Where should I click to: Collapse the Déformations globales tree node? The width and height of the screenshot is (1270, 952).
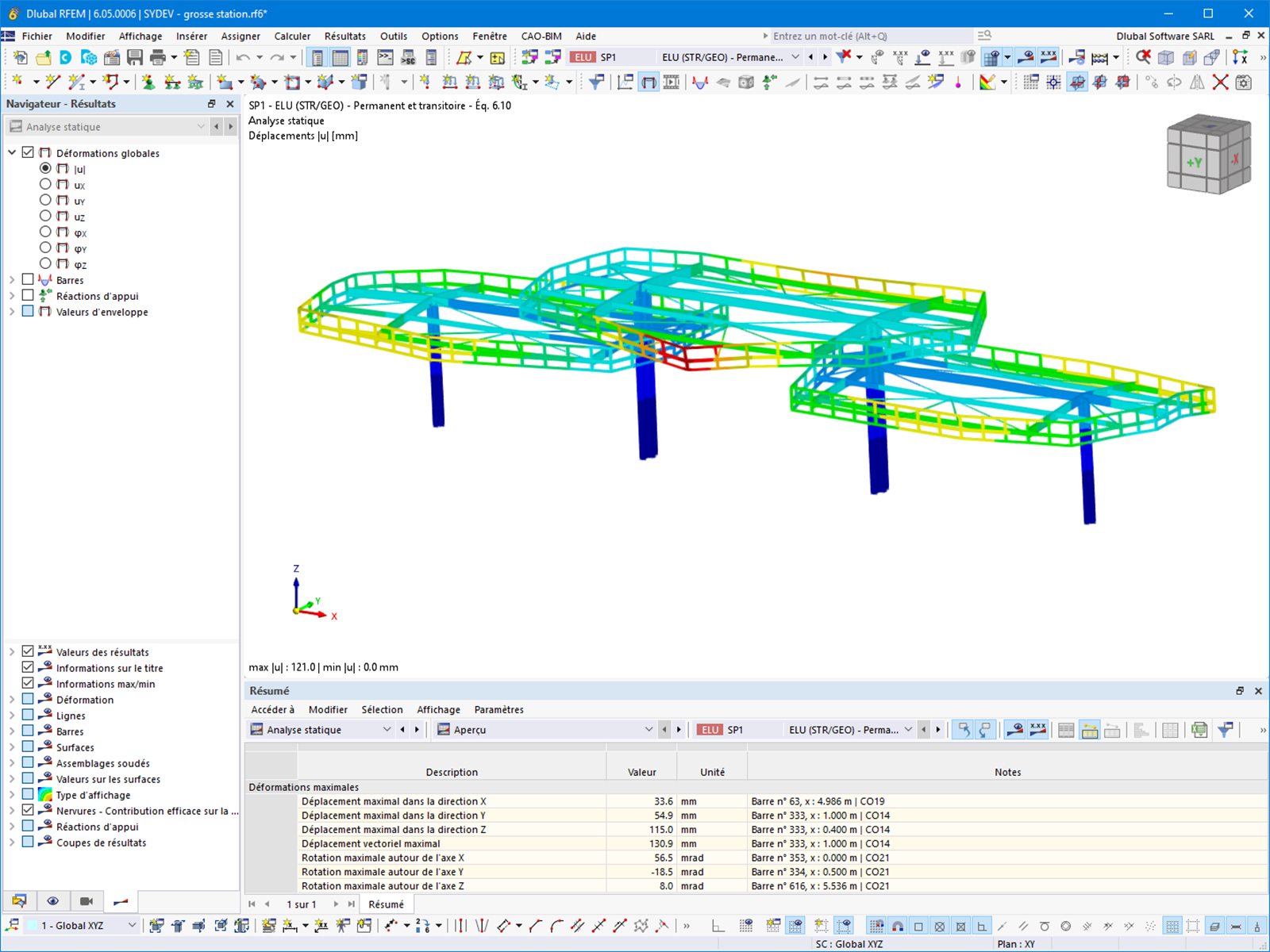pyautogui.click(x=12, y=152)
